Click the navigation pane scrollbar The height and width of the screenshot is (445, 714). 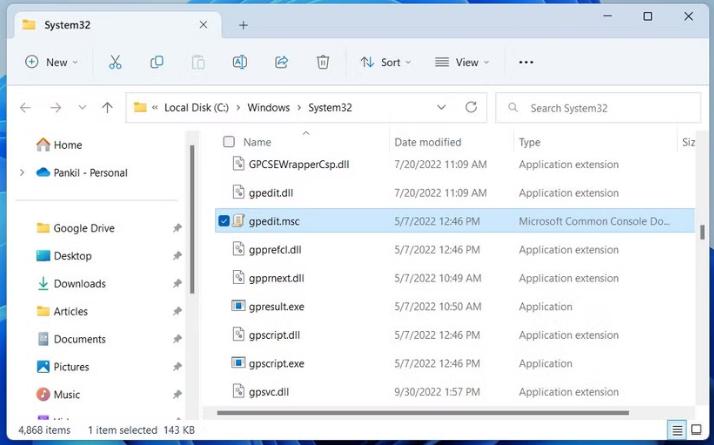(192, 220)
